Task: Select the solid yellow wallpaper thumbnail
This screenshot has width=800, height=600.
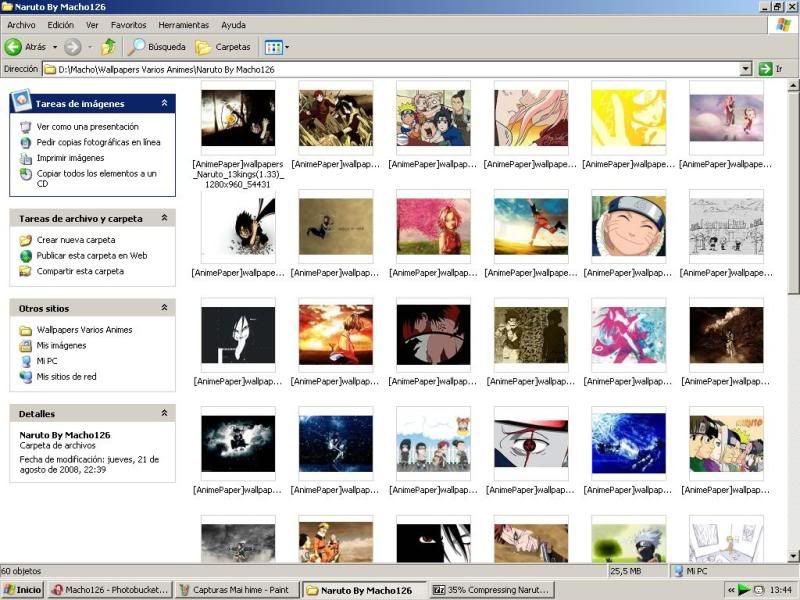Action: click(x=629, y=118)
